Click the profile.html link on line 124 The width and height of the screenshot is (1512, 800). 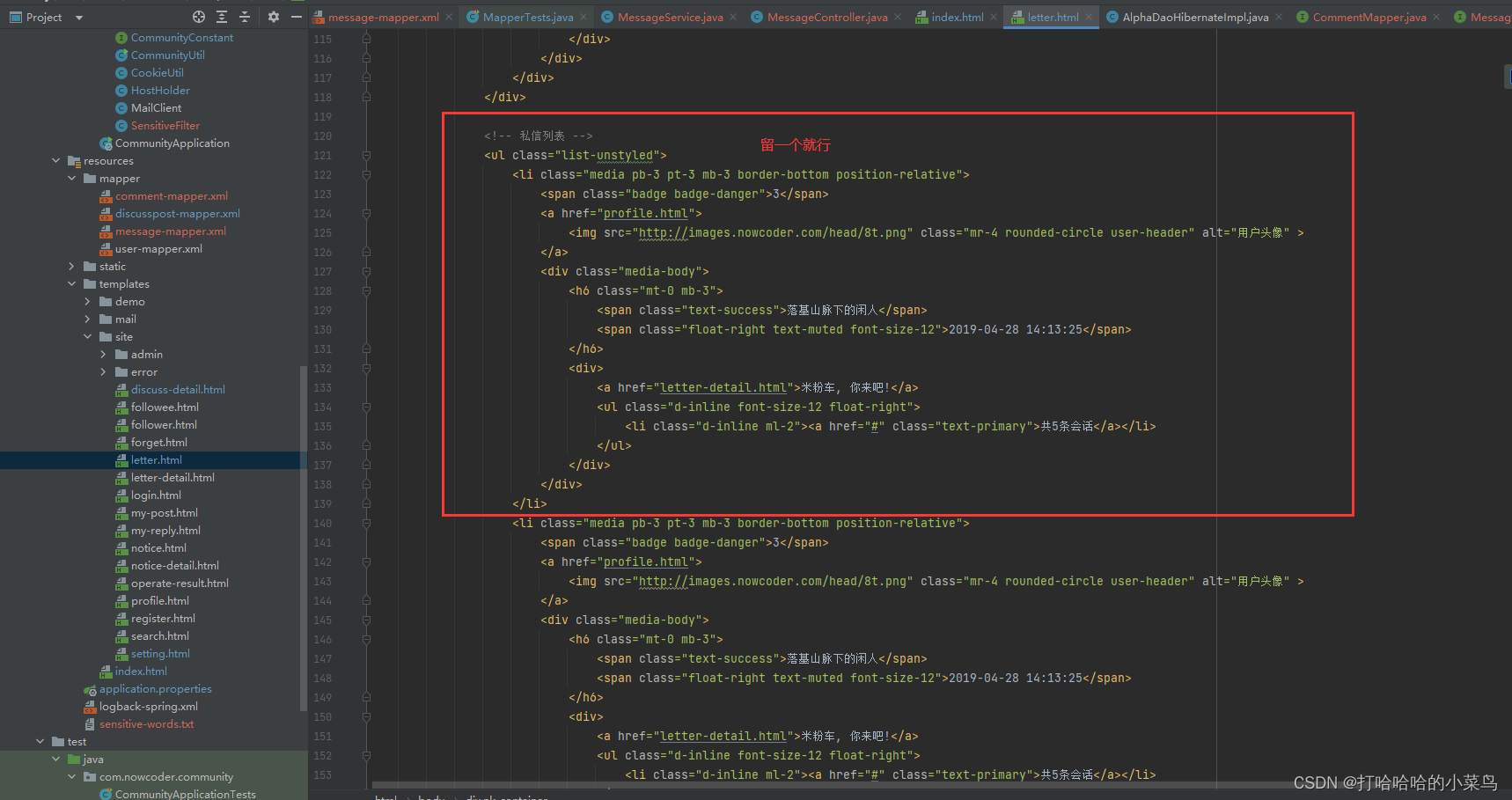645,213
